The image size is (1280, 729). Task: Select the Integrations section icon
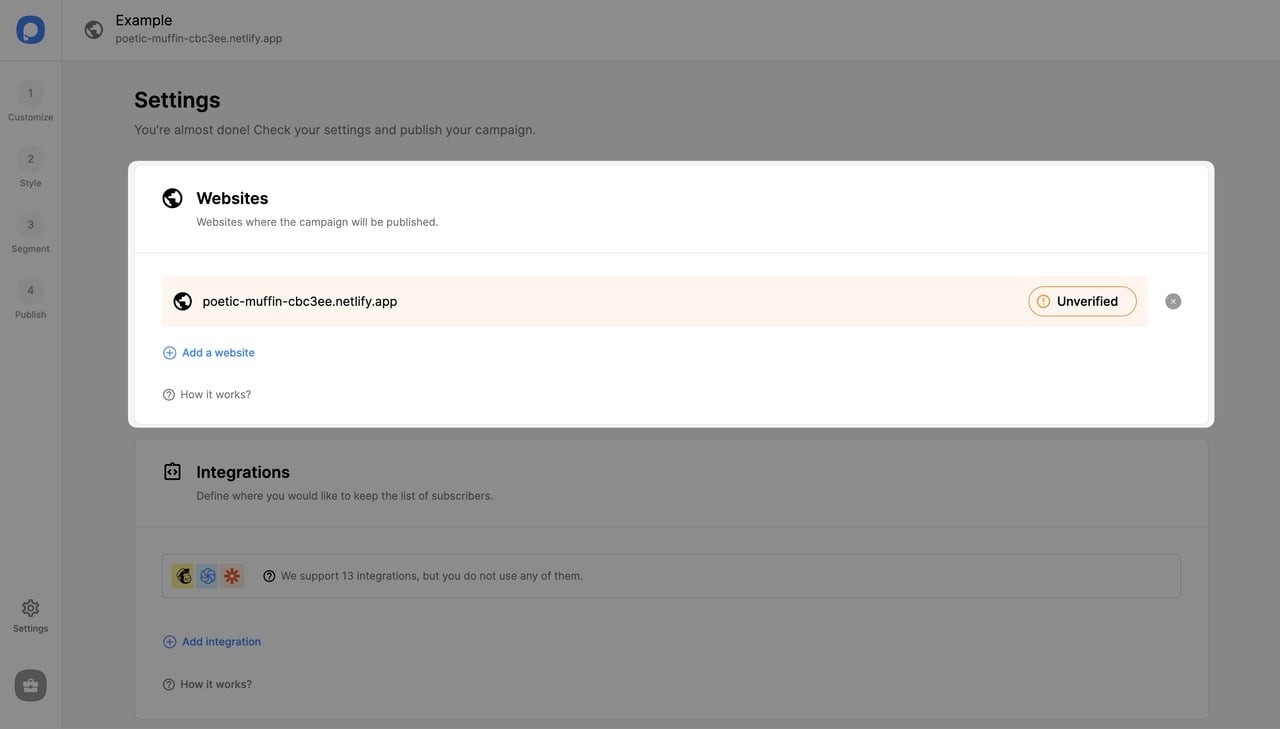[172, 471]
